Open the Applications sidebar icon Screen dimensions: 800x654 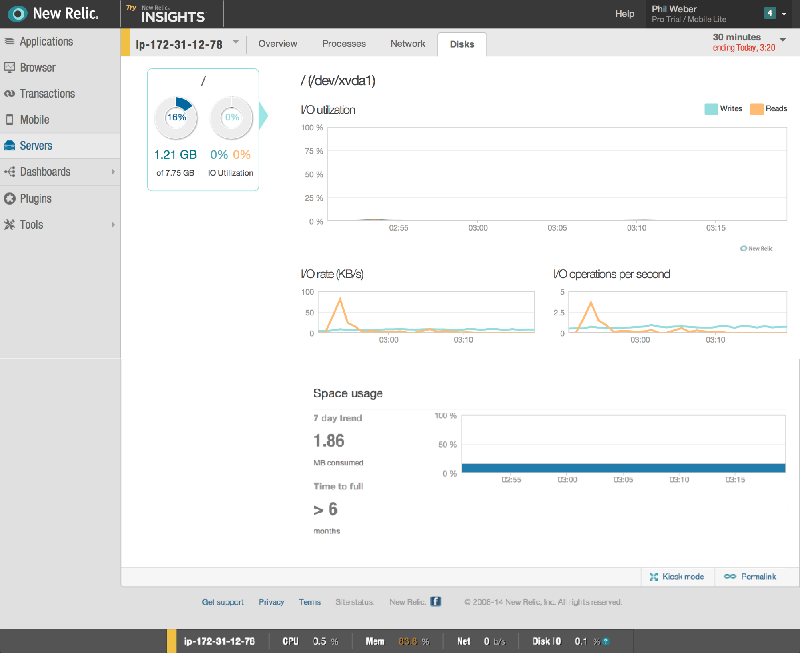pos(9,41)
